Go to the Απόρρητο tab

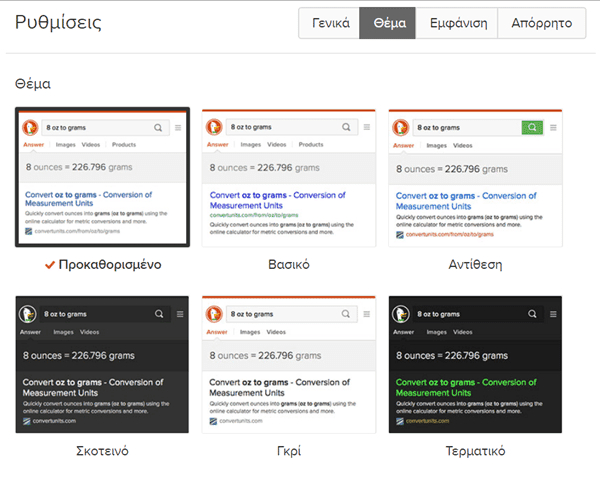[541, 23]
